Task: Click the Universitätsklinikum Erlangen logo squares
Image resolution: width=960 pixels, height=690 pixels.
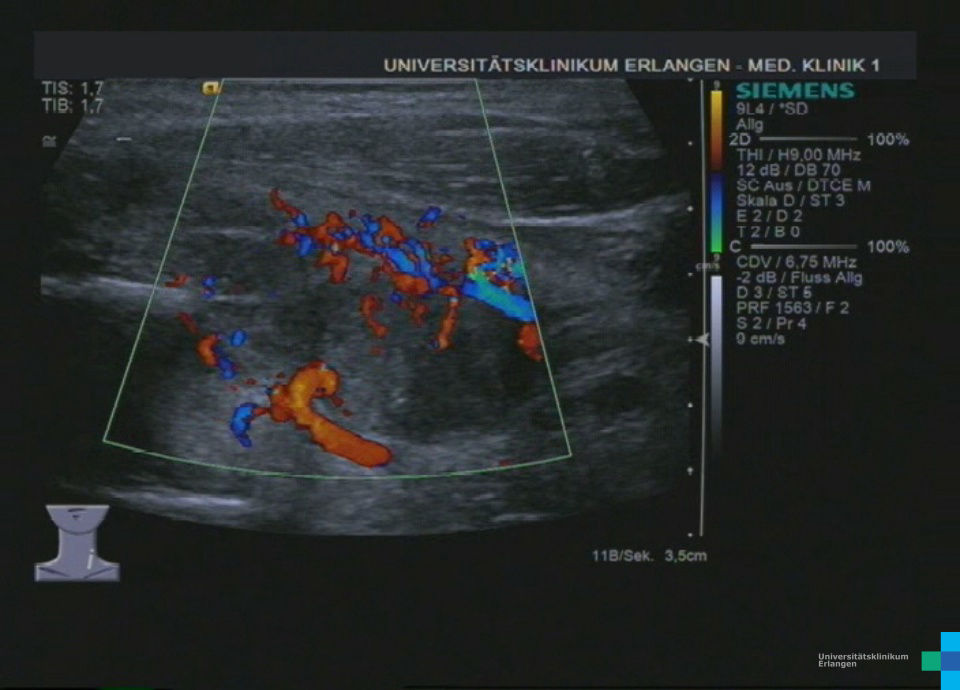Action: (941, 660)
